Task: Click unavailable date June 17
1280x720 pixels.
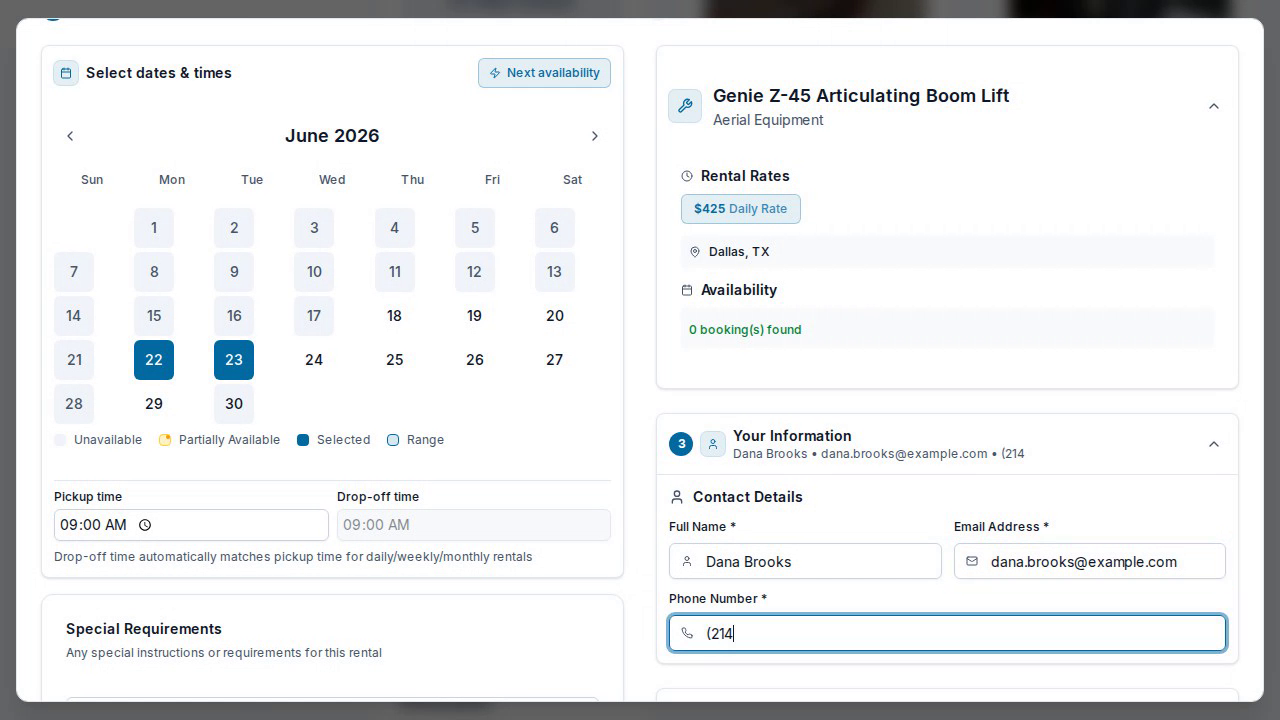Action: tap(314, 316)
